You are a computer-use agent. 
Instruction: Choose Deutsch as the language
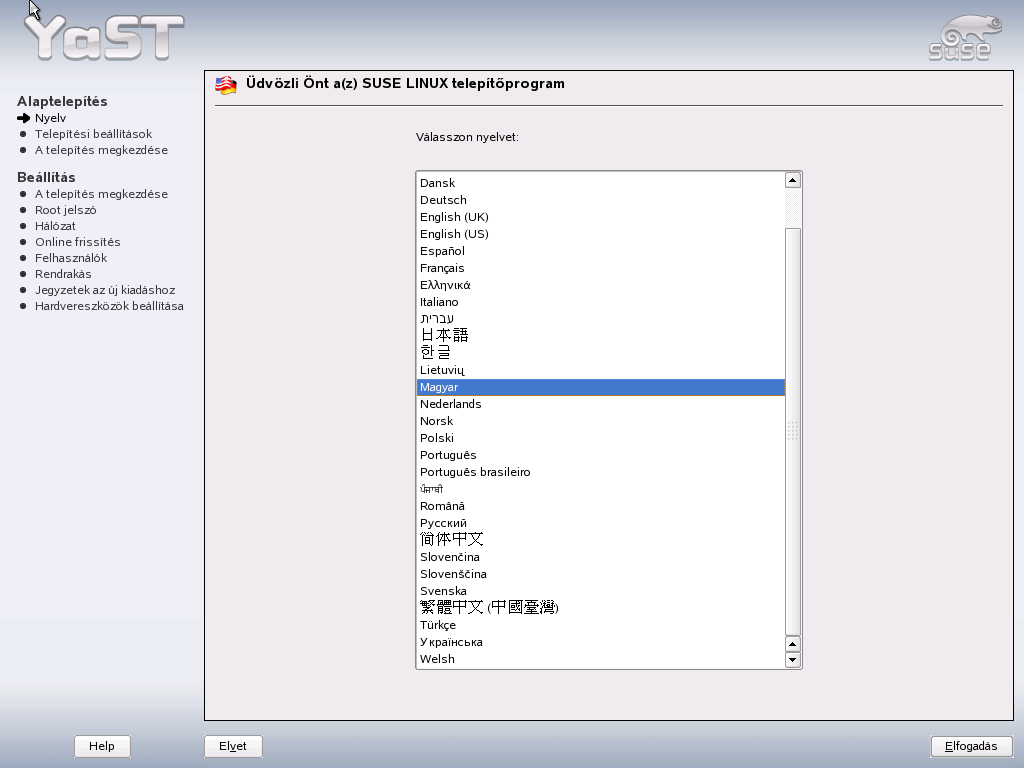point(601,200)
